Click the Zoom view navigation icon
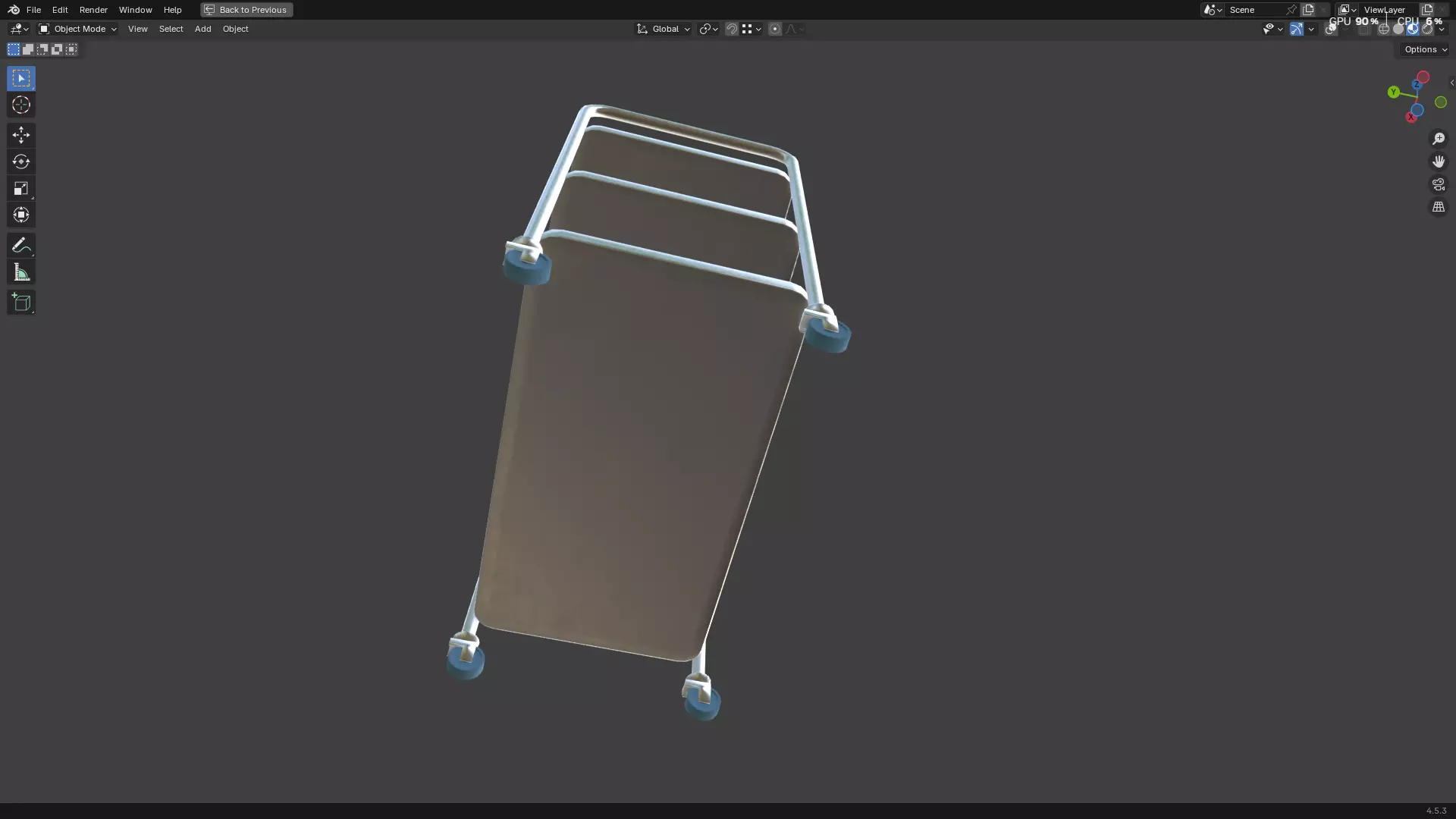 pos(1439,139)
